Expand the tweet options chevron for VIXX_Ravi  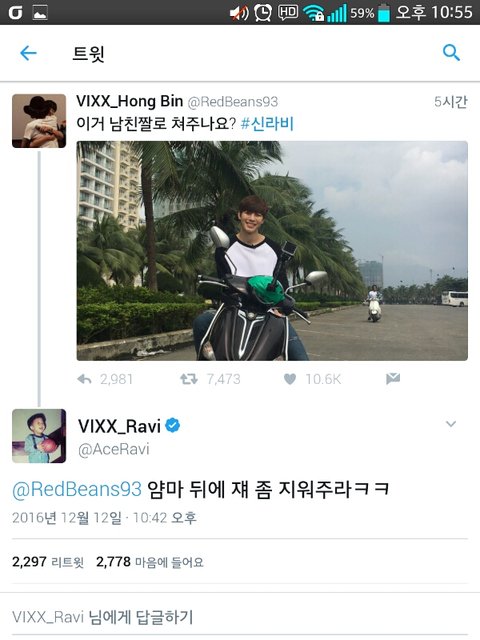coord(451,424)
